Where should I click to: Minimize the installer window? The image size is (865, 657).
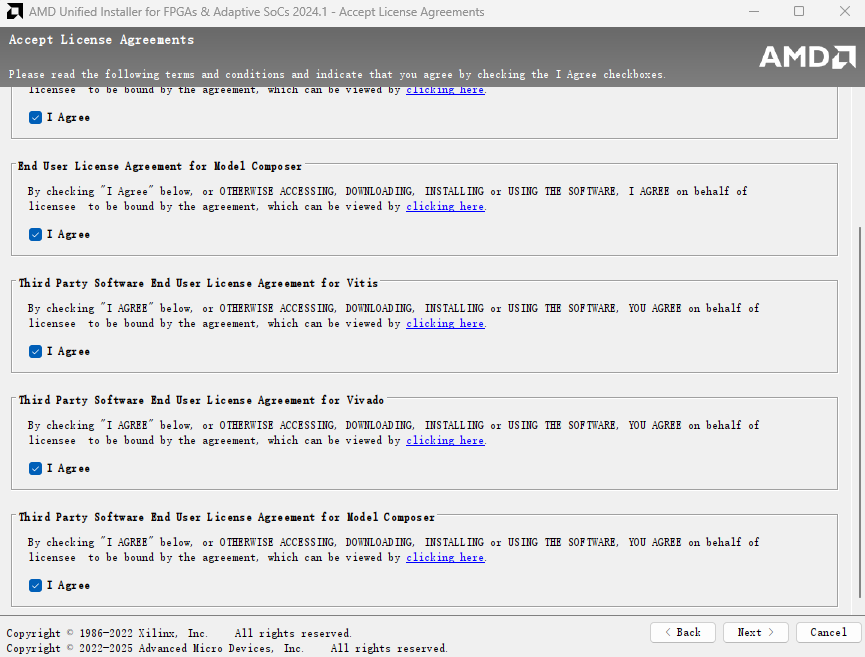point(753,12)
